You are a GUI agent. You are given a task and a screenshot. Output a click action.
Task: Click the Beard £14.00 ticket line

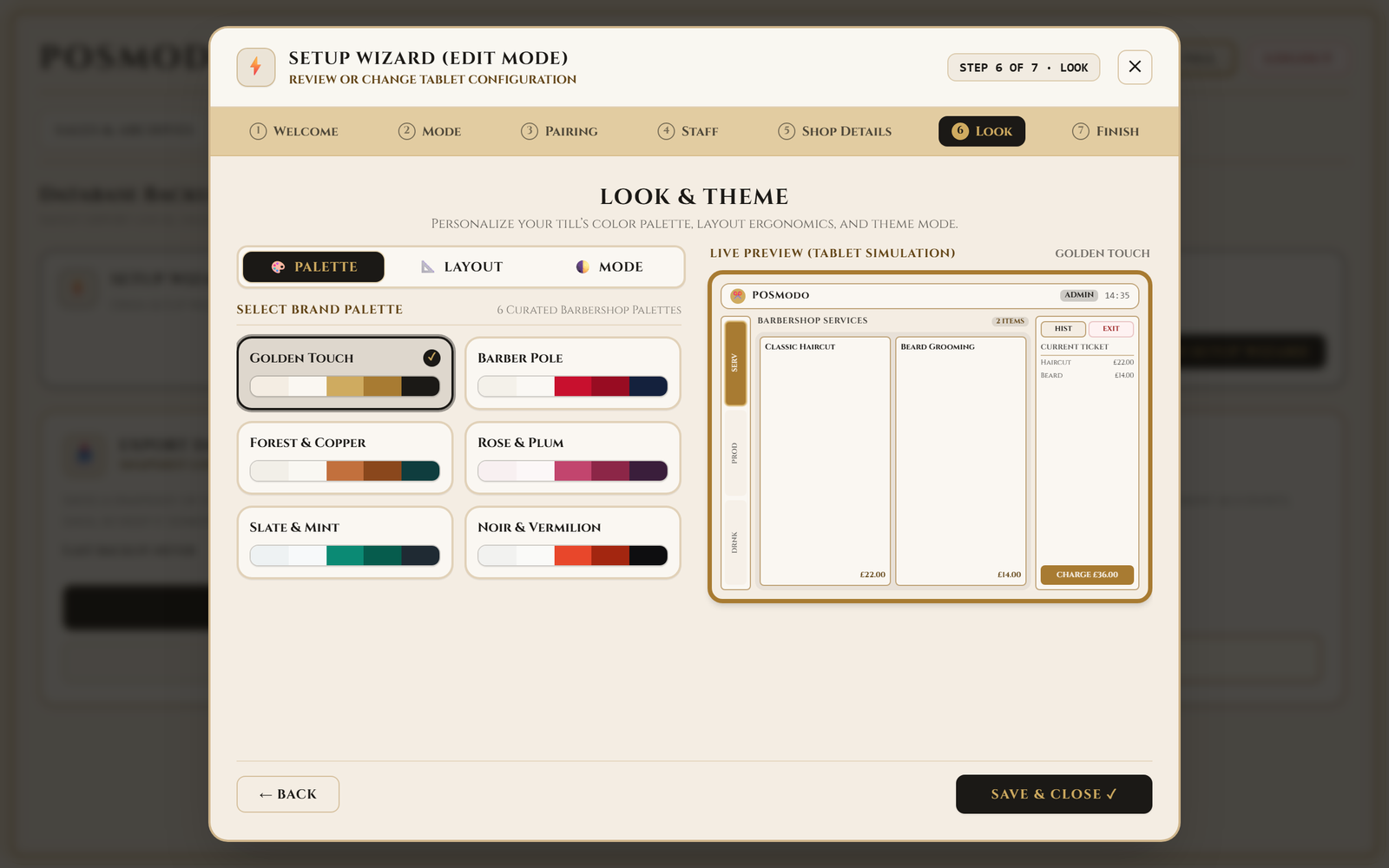click(x=1087, y=376)
